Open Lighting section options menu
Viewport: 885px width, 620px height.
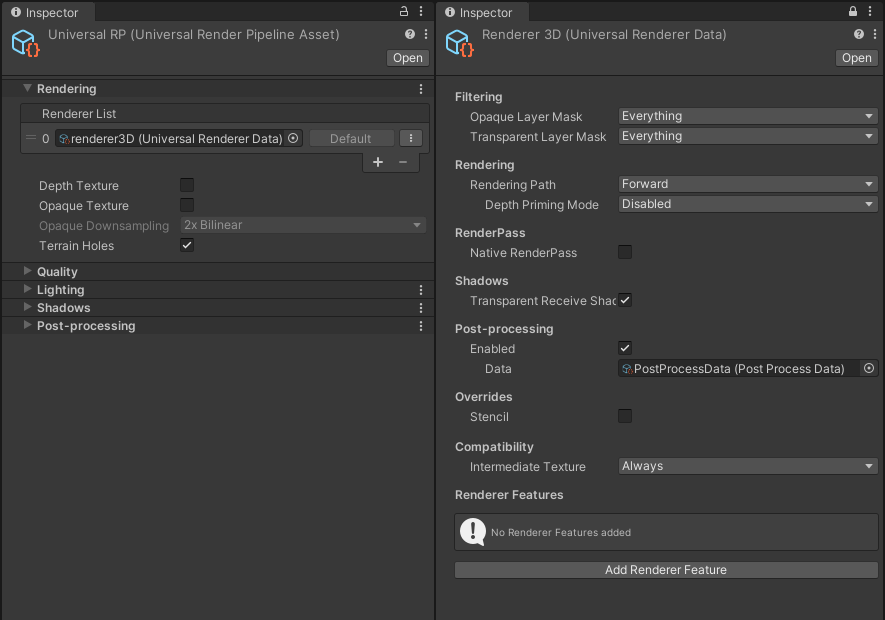point(421,290)
